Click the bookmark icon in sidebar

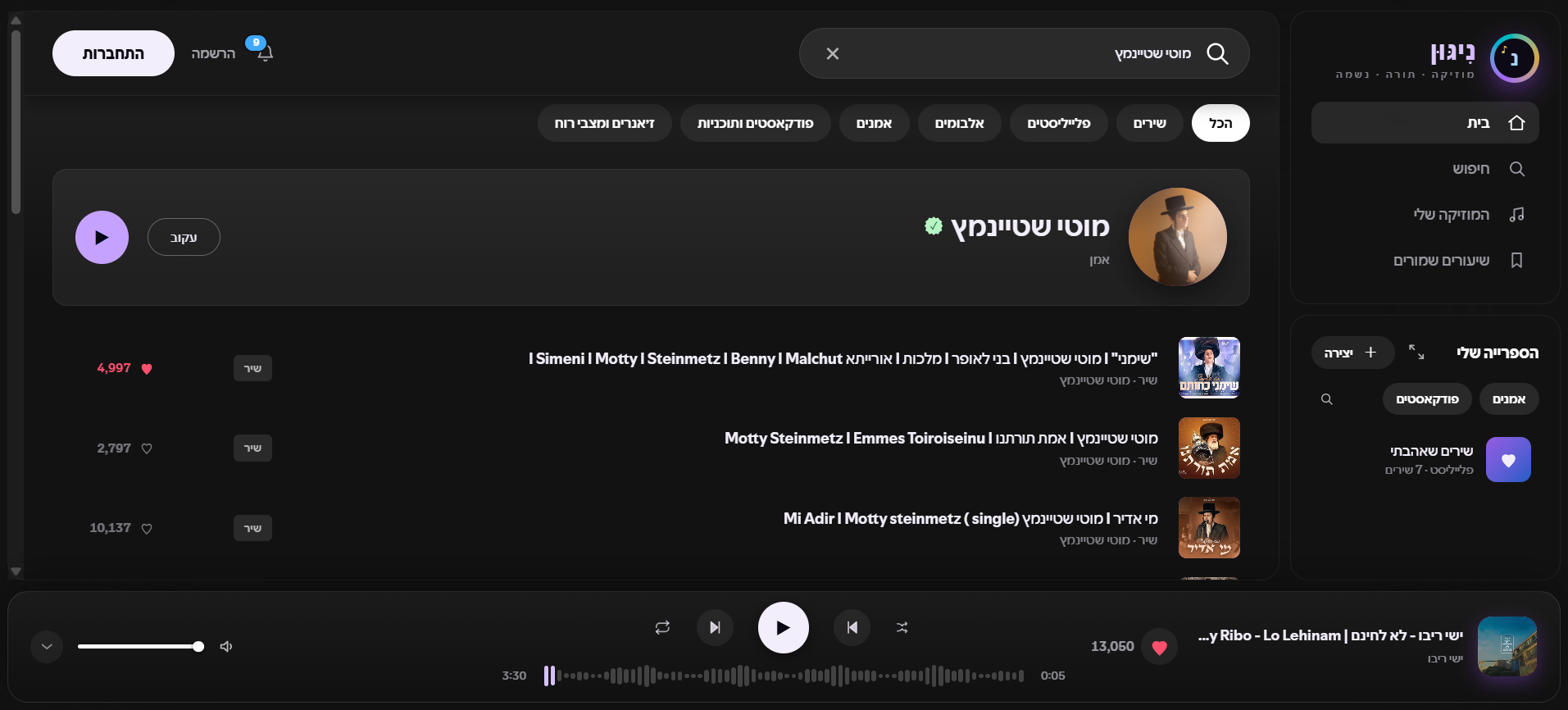[x=1516, y=260]
